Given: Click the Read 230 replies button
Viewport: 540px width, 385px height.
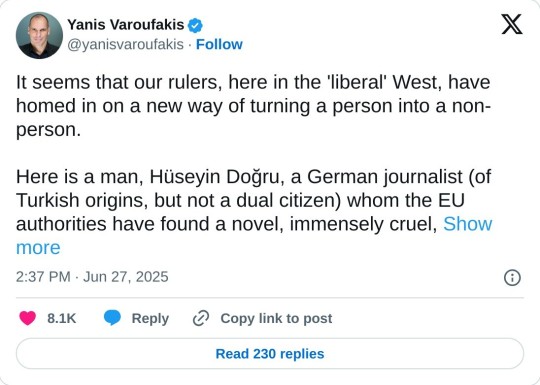Looking at the screenshot, I should [x=270, y=354].
